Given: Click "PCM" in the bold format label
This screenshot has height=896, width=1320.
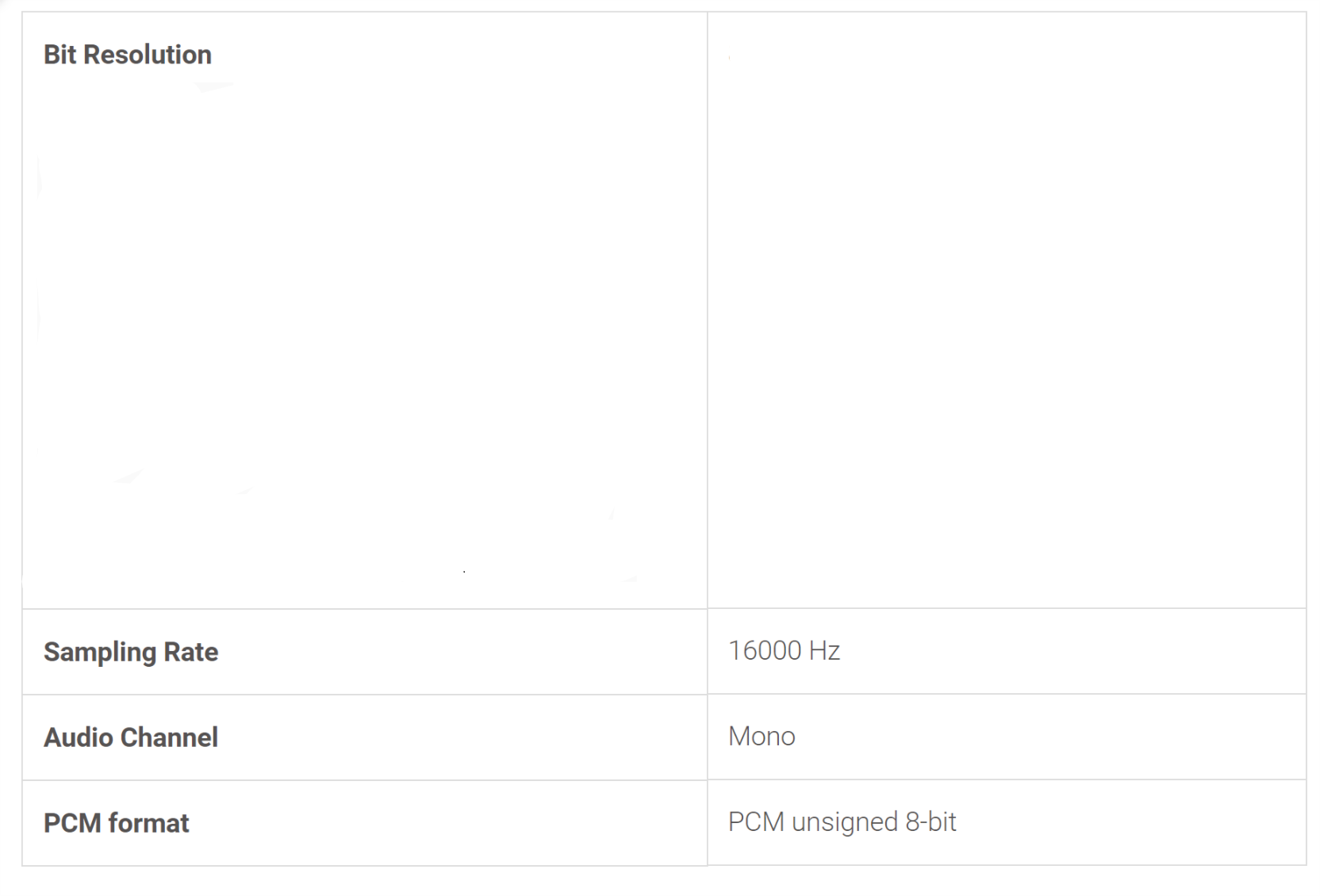Looking at the screenshot, I should click(72, 823).
